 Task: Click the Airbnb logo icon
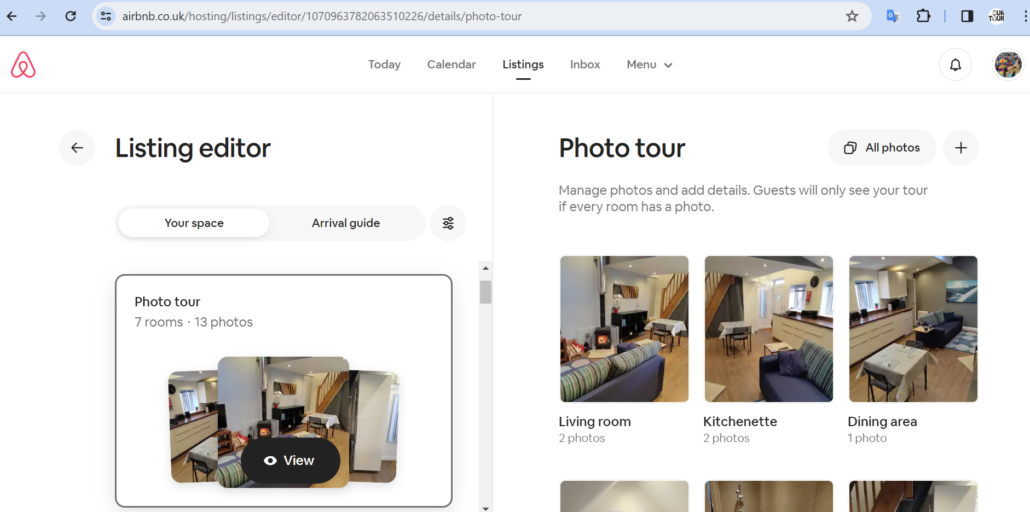coord(23,65)
